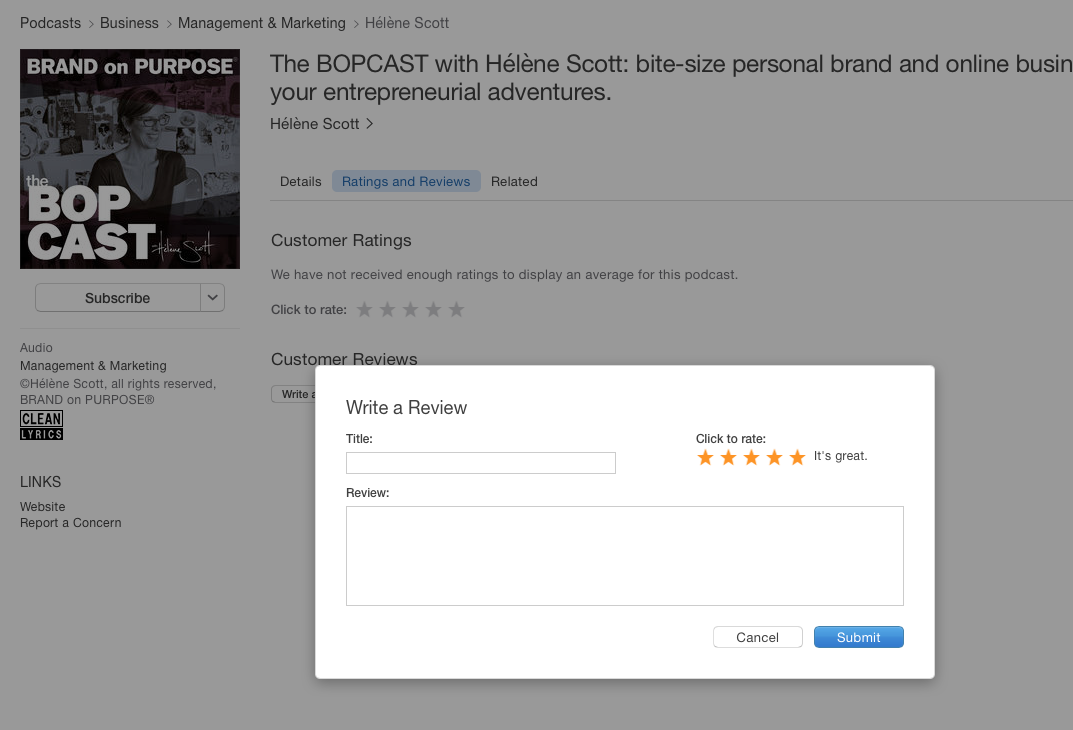
Task: Select the Ratings and Reviews tab
Action: pos(406,181)
